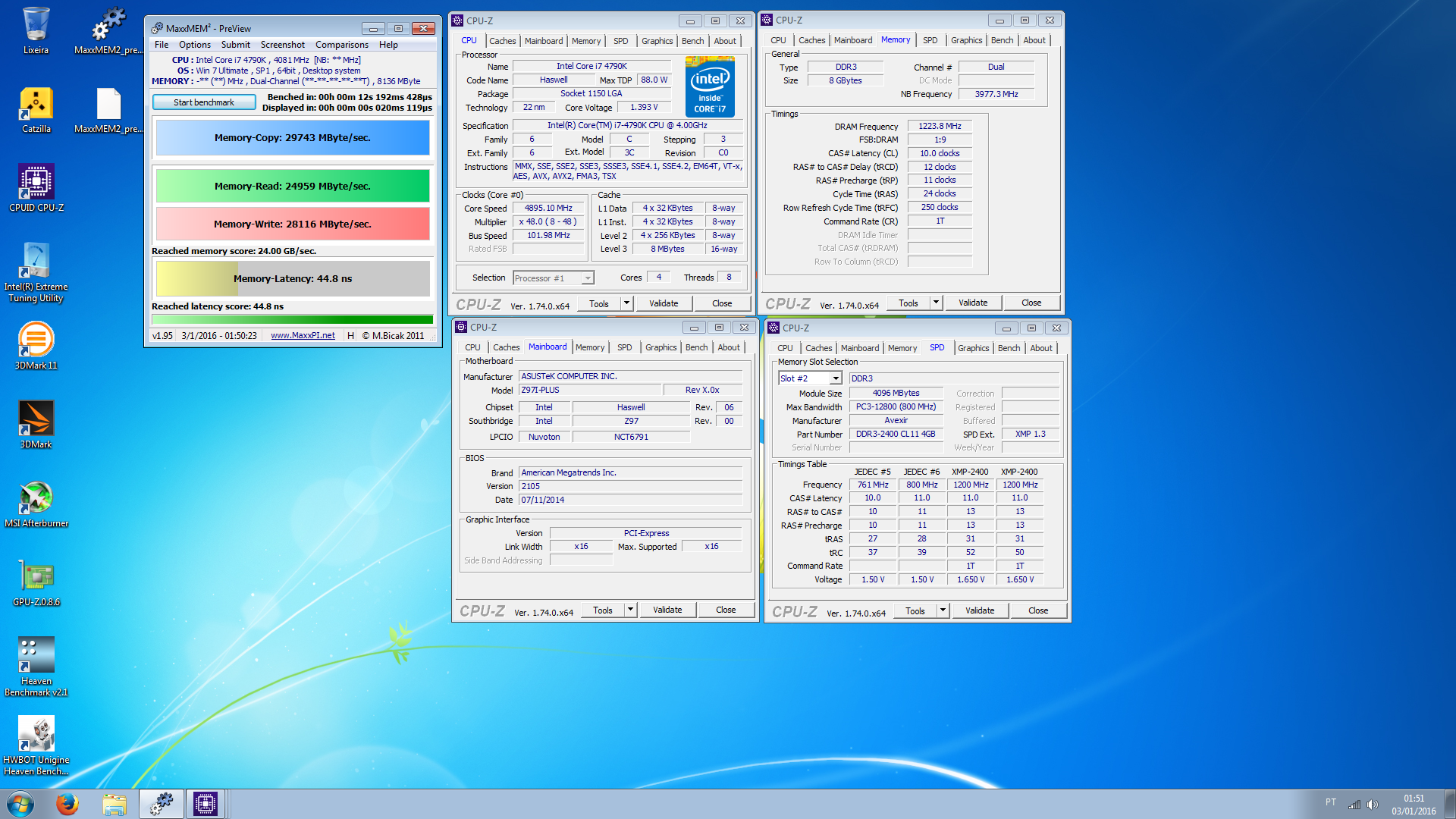The height and width of the screenshot is (819, 1456).
Task: Expand Tools arrow in CPU-Z SPD window
Action: tap(943, 610)
